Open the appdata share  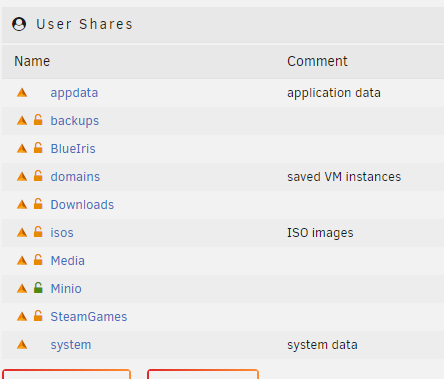click(x=74, y=93)
